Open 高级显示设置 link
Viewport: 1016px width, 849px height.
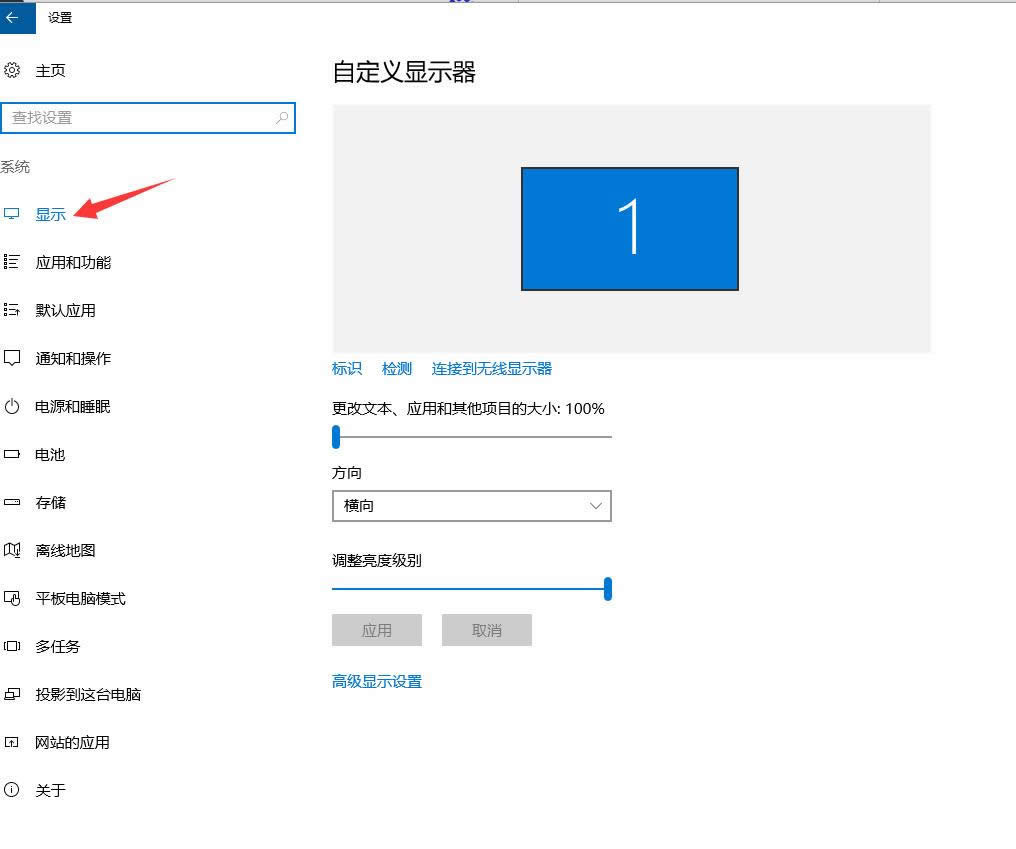tap(377, 681)
